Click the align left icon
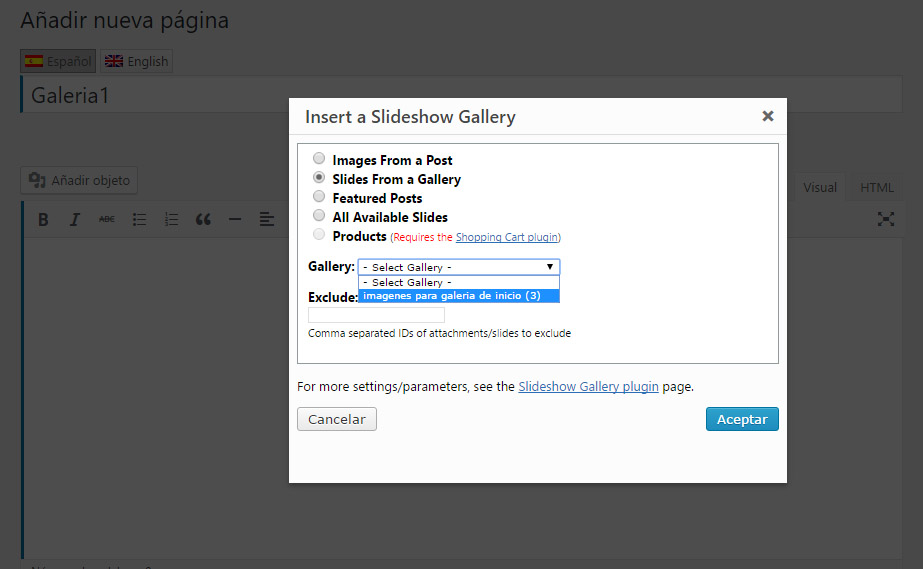The height and width of the screenshot is (569, 923). [x=267, y=219]
